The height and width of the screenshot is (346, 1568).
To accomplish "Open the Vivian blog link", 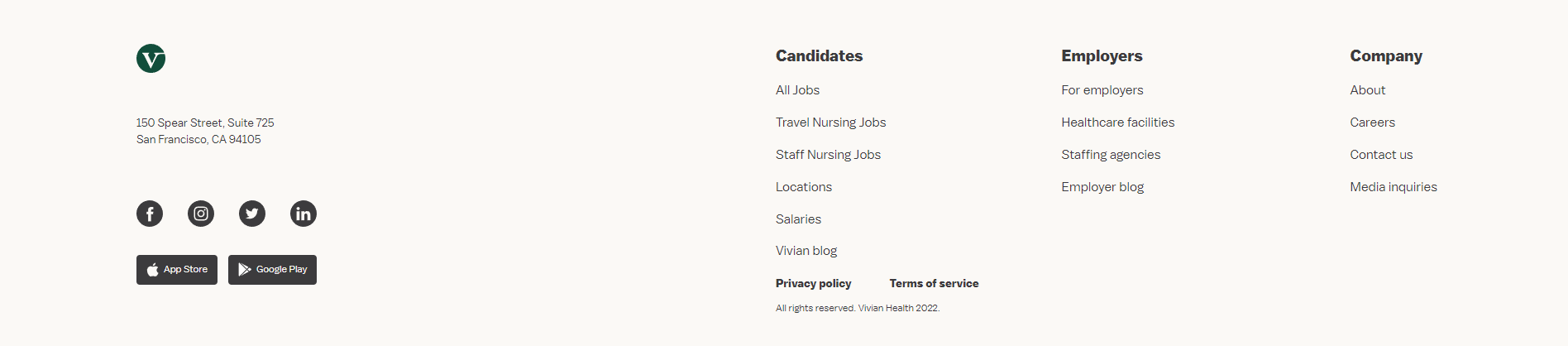I will pos(806,251).
